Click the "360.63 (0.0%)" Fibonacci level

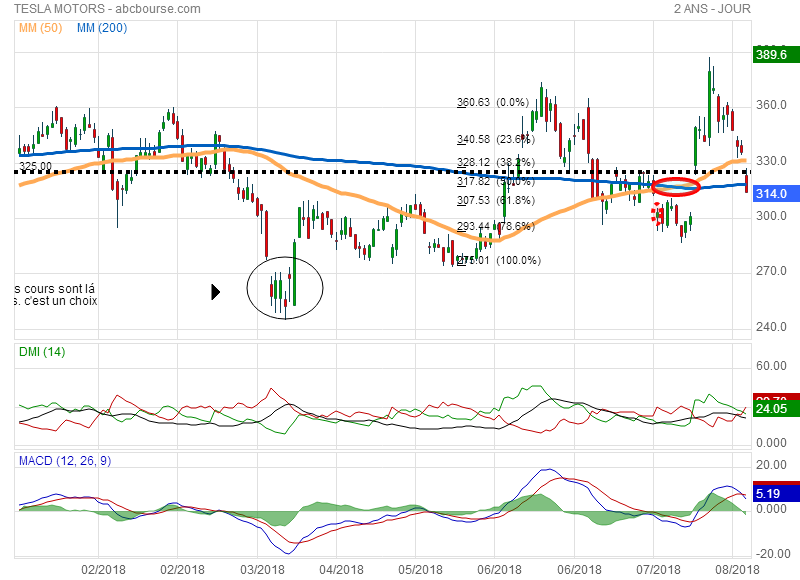493,103
